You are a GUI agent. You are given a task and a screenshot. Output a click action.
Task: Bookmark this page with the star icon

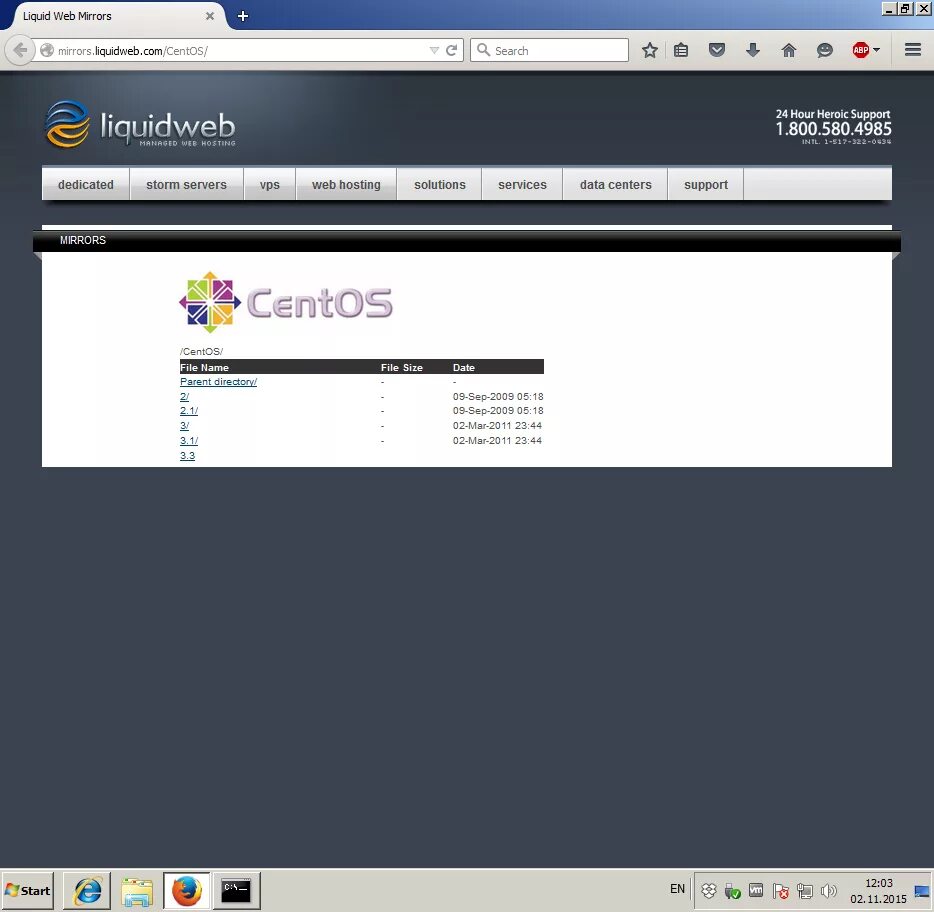point(650,51)
